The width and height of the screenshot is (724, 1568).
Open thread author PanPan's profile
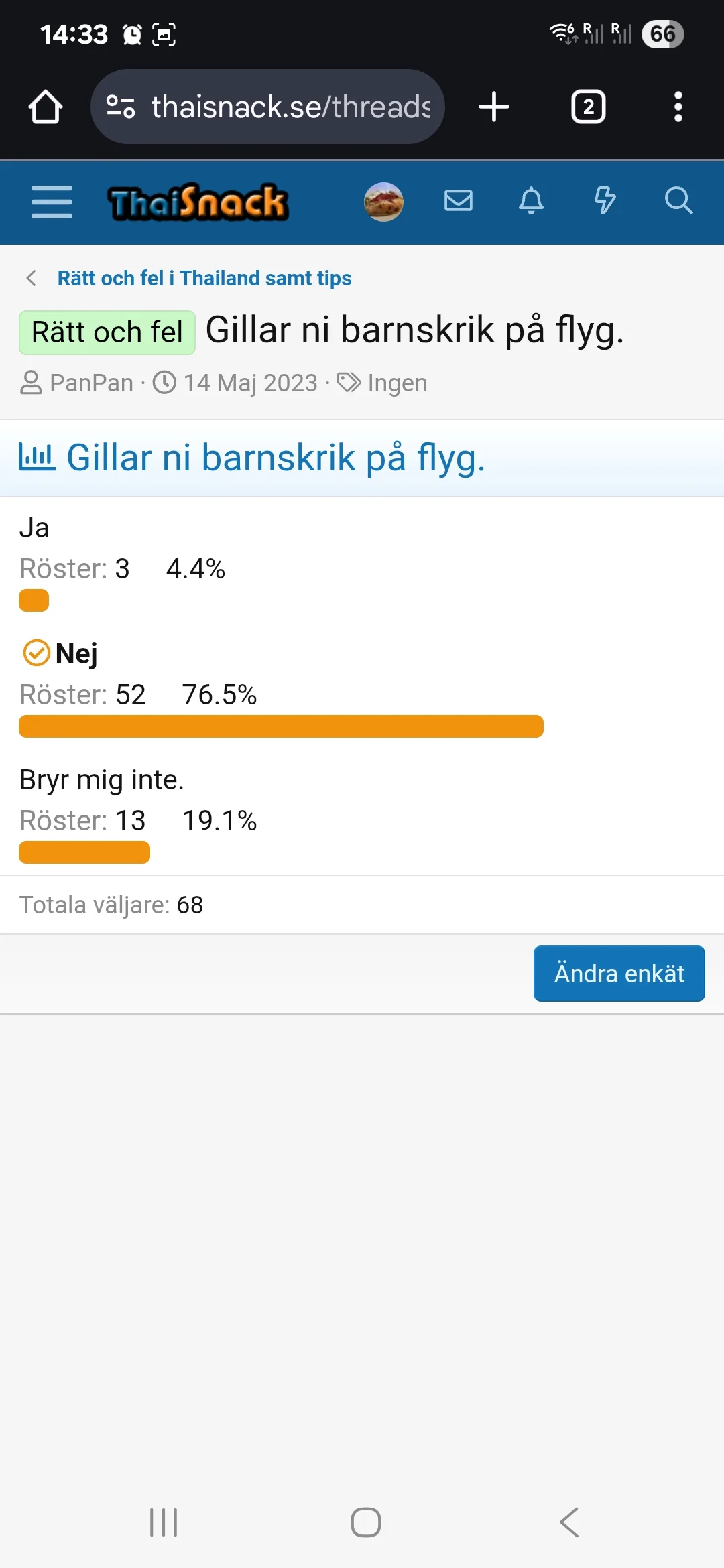point(91,383)
